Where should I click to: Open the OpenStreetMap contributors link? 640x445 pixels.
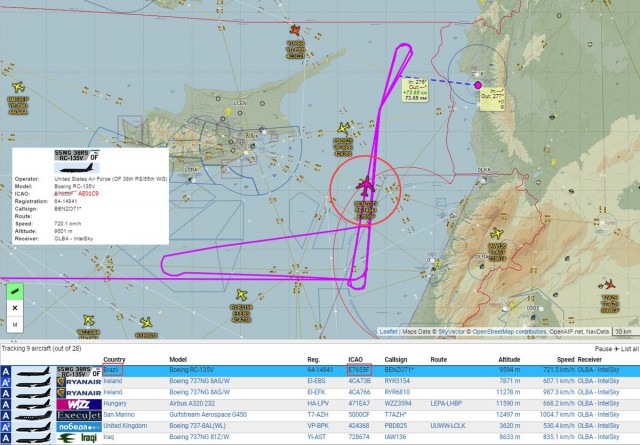click(x=509, y=332)
